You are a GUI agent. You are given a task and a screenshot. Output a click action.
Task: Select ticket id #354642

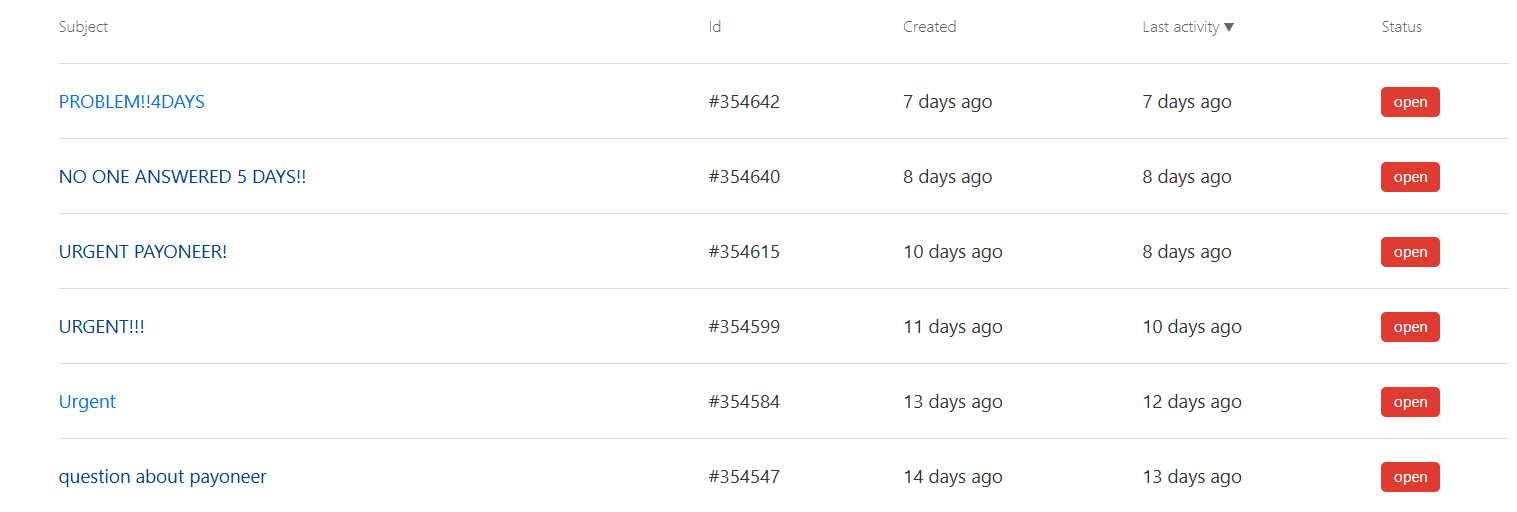click(x=744, y=102)
